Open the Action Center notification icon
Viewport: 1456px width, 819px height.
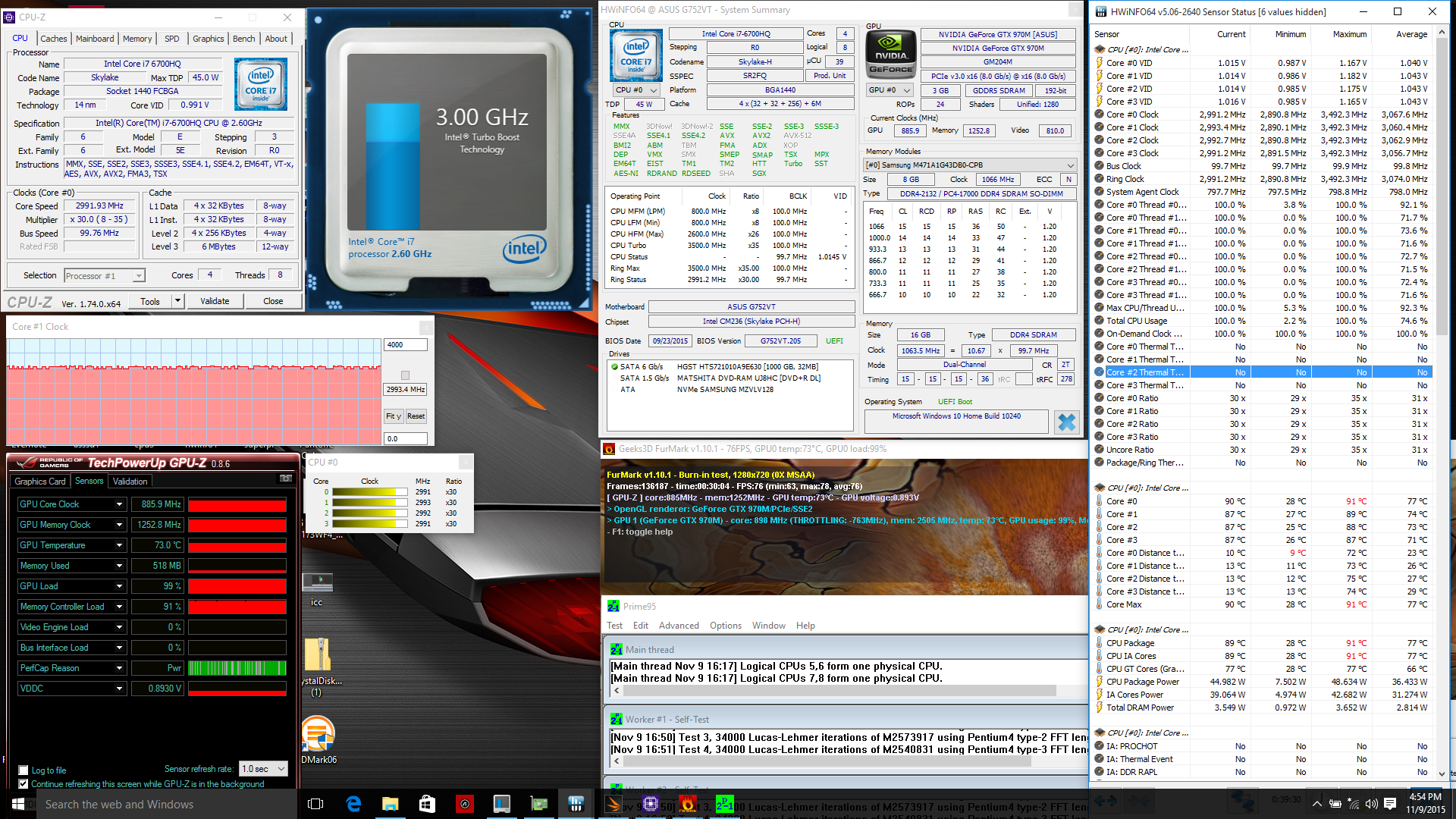pyautogui.click(x=1390, y=804)
